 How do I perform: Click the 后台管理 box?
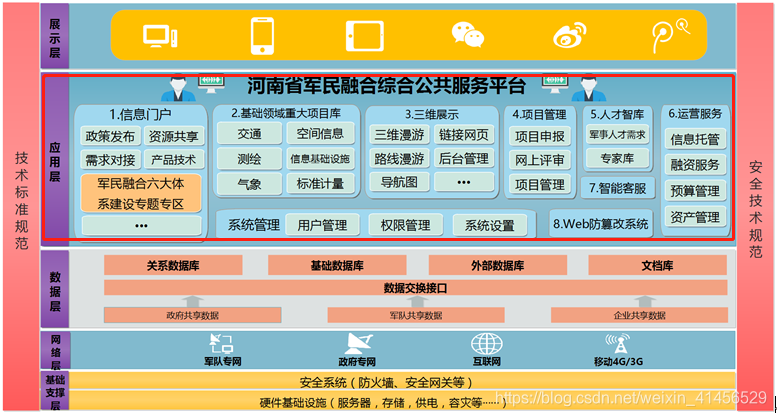pyautogui.click(x=464, y=158)
